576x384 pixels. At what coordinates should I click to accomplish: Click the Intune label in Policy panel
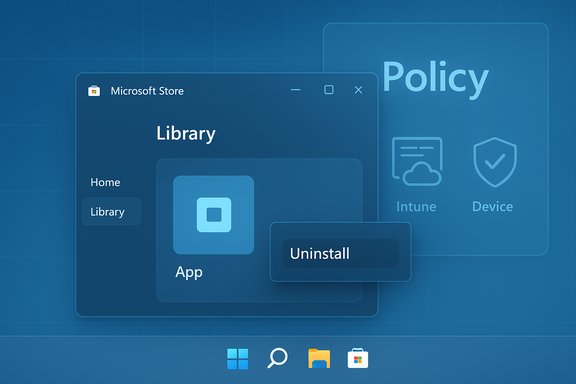[416, 207]
